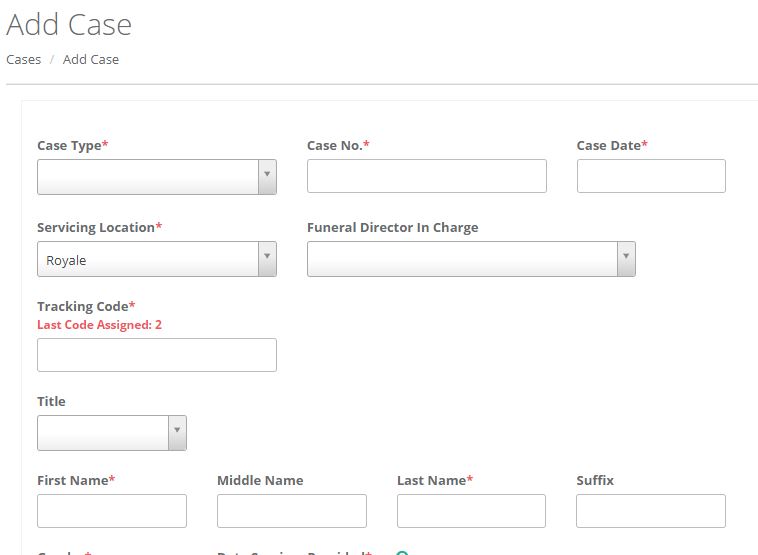Screen dimensions: 758x555
Task: Open the Funeral Director In Charge dropdown
Action: pyautogui.click(x=470, y=259)
